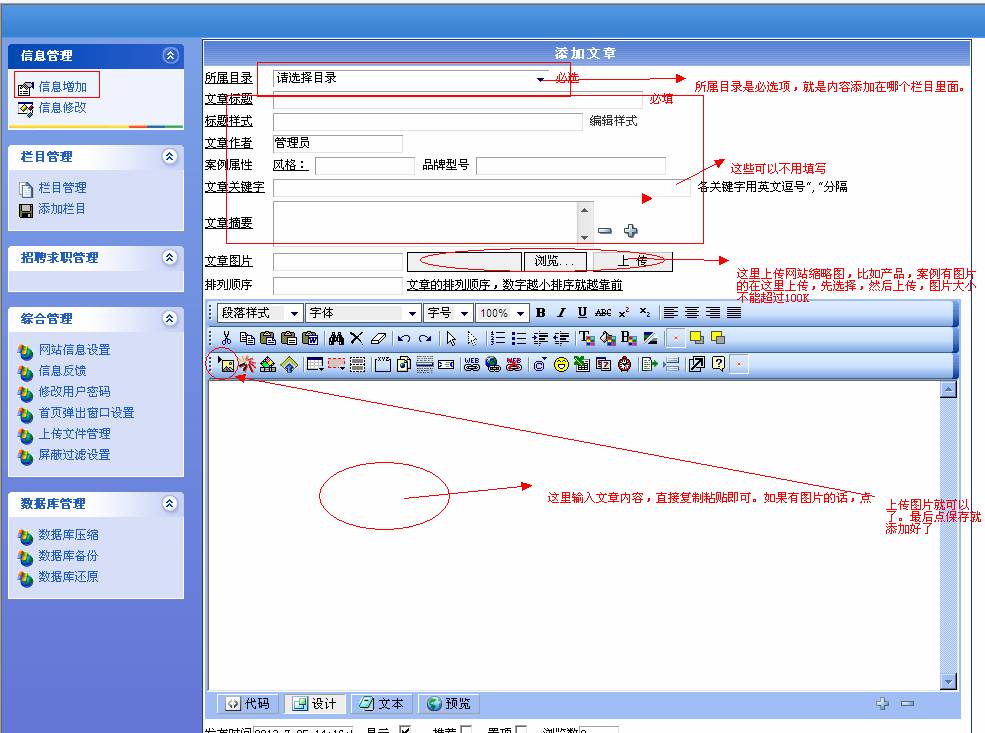The width and height of the screenshot is (985, 733).
Task: Switch to the 代码 tab
Action: click(248, 704)
